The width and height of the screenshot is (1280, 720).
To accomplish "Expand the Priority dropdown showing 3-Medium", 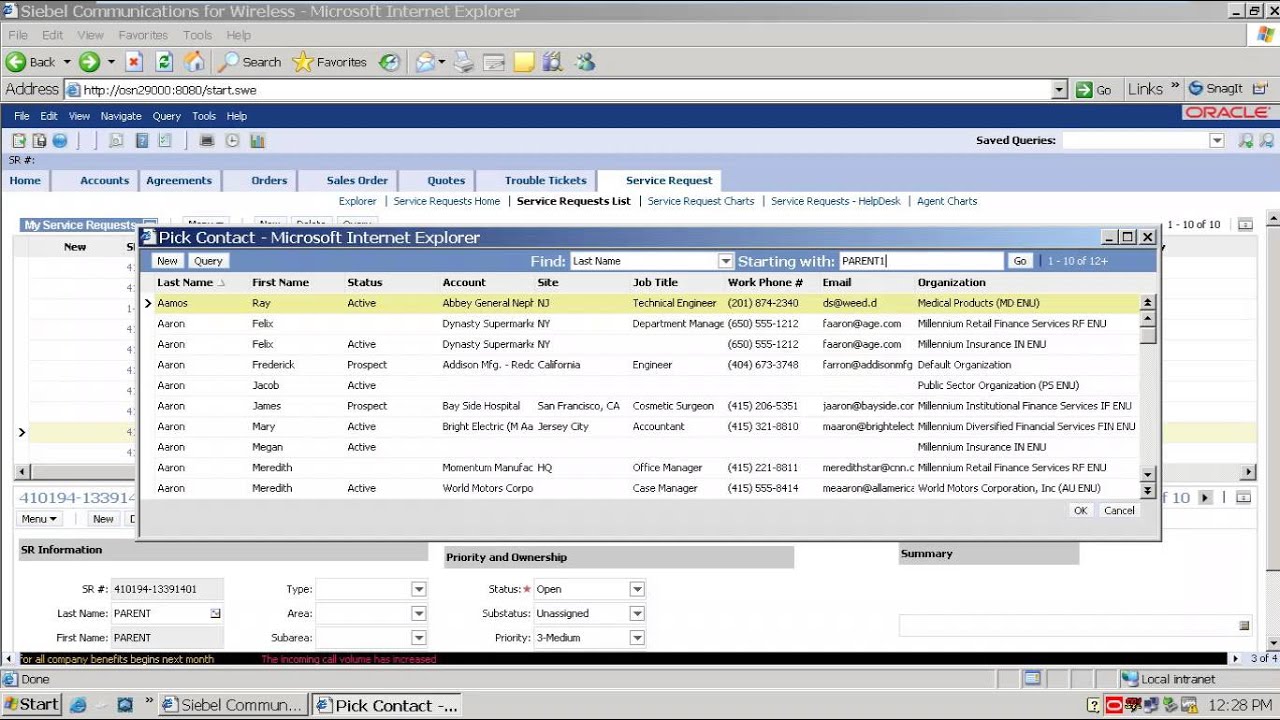I will [x=637, y=638].
